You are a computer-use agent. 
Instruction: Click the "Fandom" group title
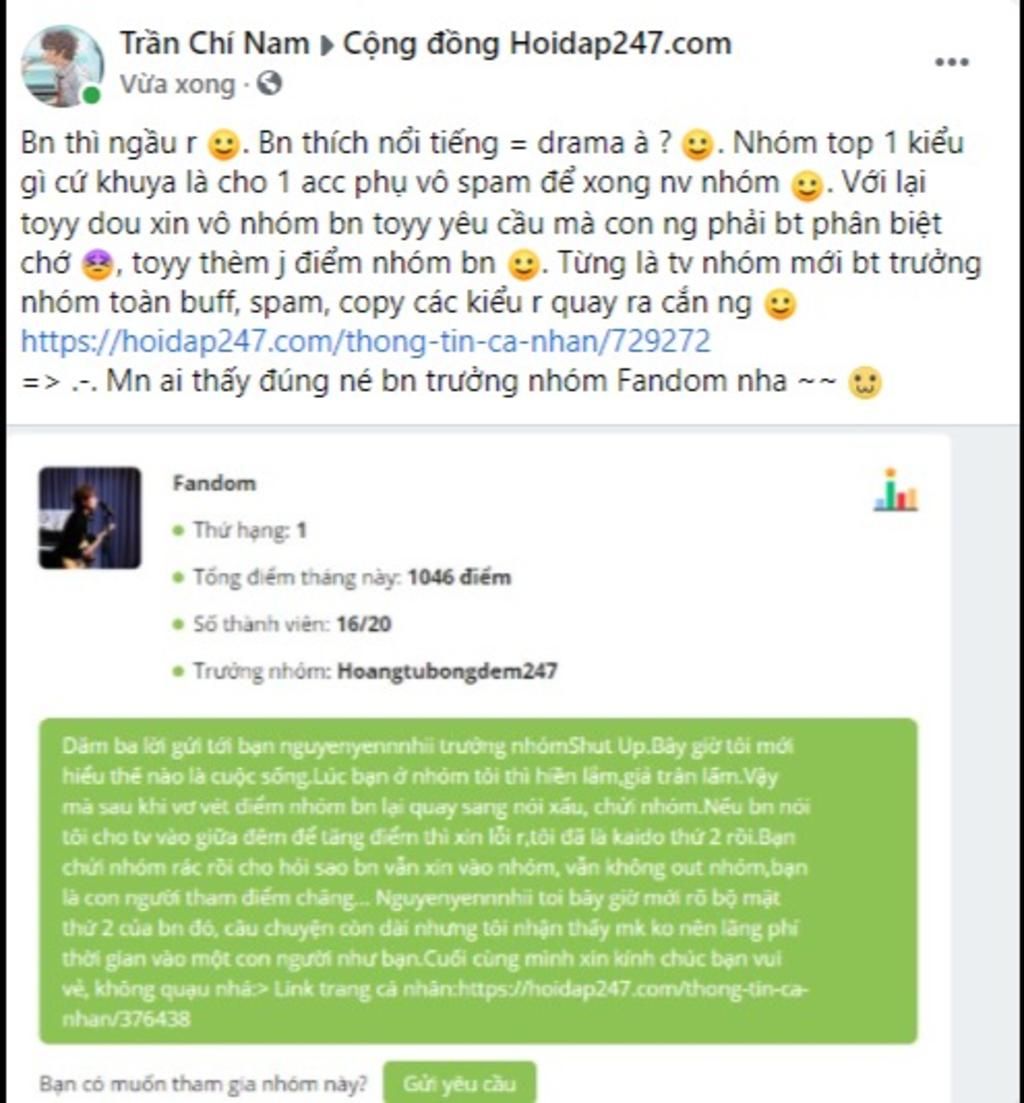(214, 483)
